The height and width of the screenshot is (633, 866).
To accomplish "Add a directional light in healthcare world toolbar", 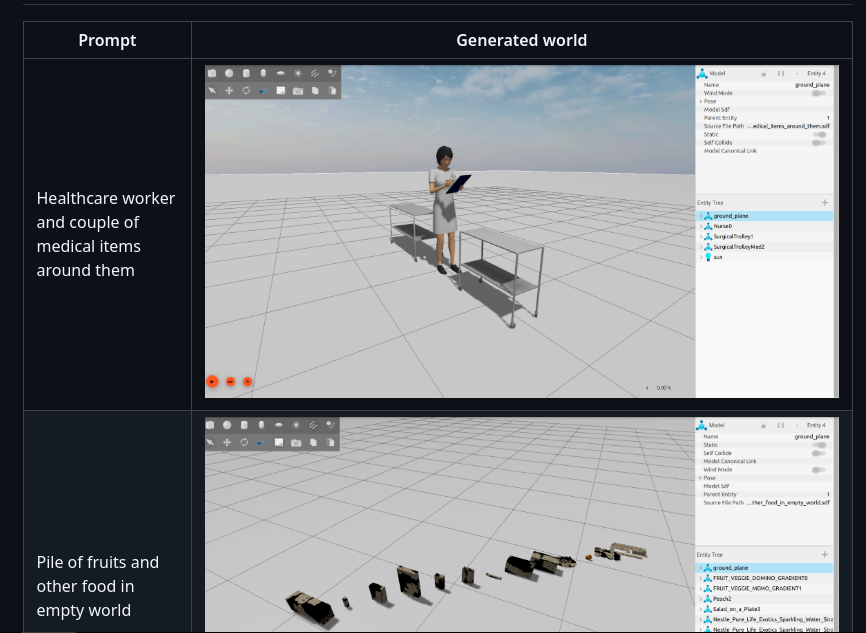I will (315, 73).
